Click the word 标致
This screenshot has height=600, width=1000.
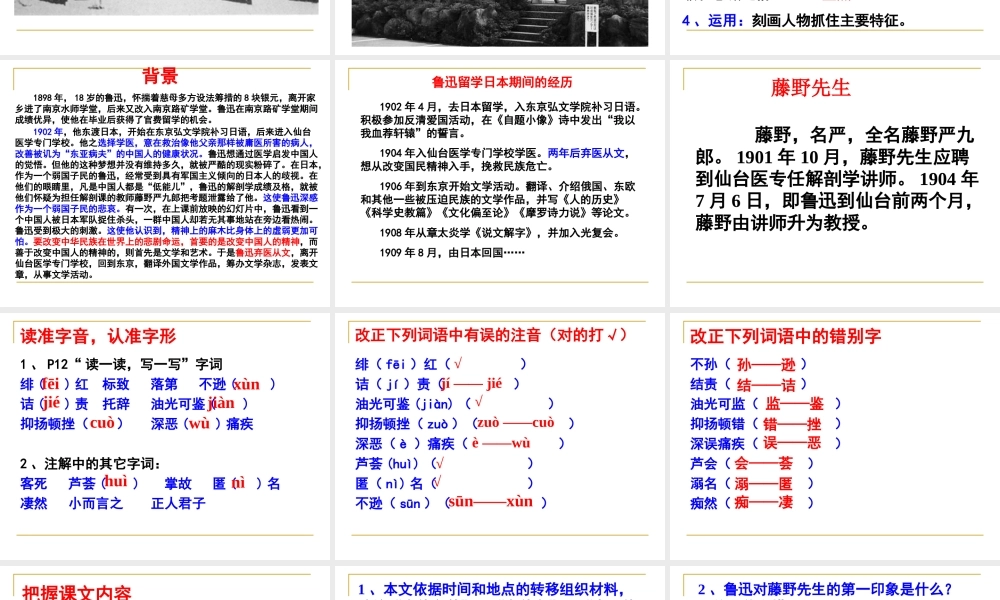click(115, 384)
